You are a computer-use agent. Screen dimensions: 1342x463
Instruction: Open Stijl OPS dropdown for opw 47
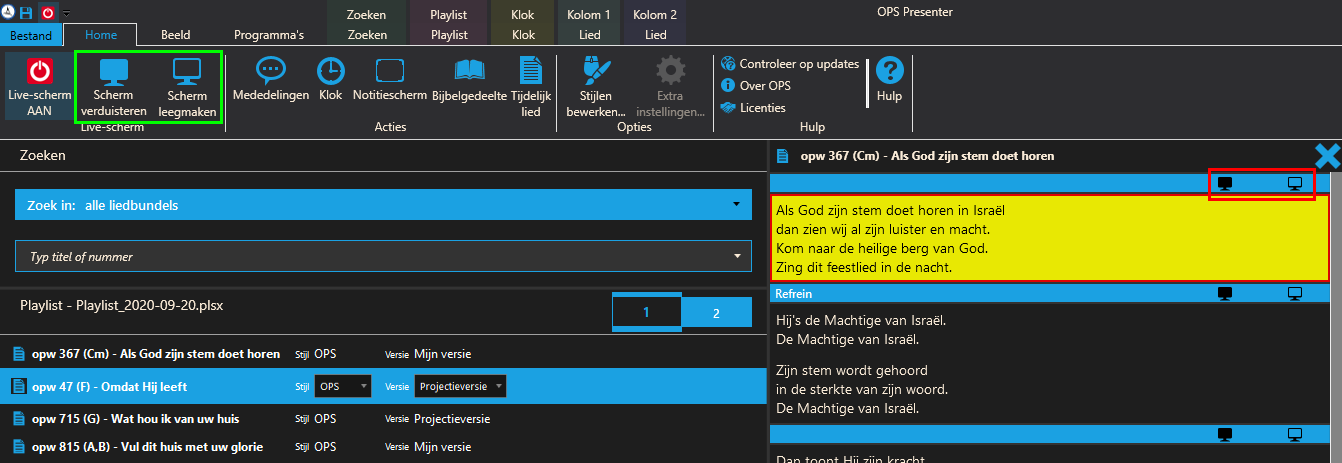click(342, 386)
